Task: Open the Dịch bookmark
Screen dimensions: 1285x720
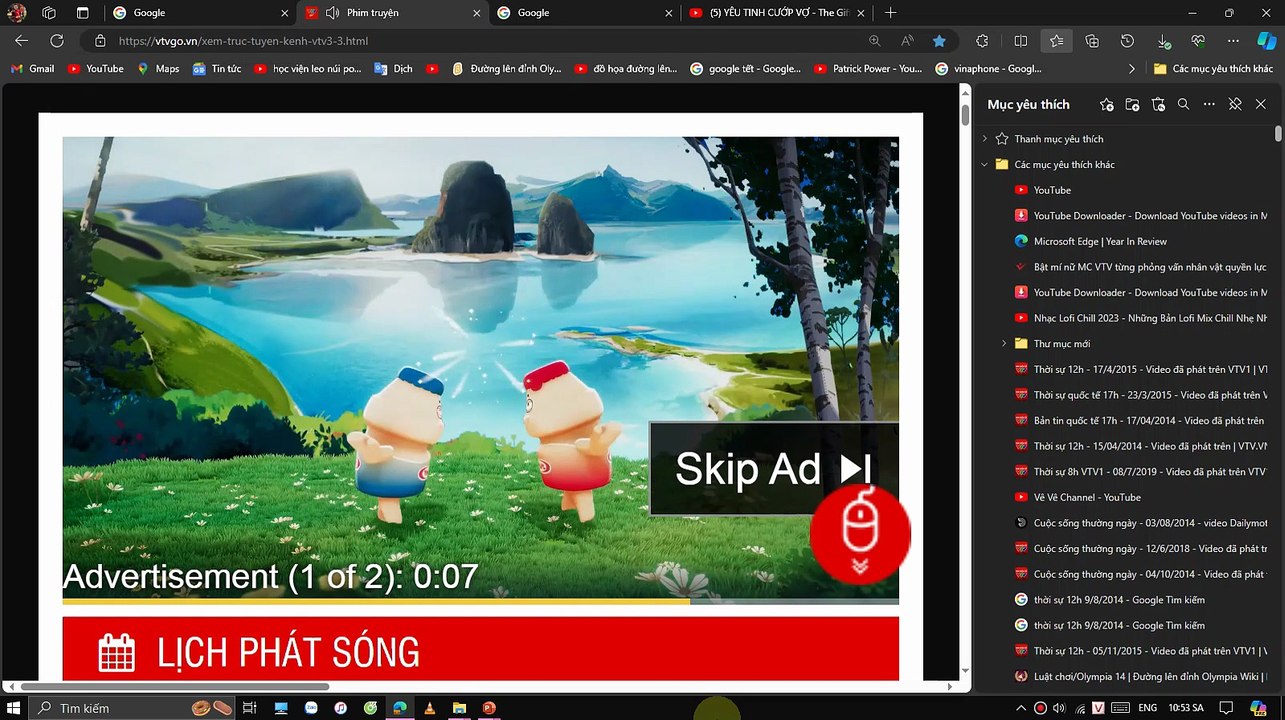Action: tap(393, 69)
